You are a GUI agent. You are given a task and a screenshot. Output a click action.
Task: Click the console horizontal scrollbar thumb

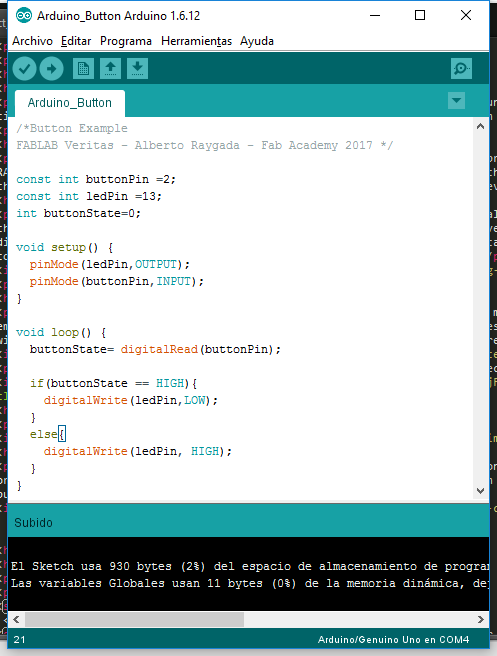(134, 619)
